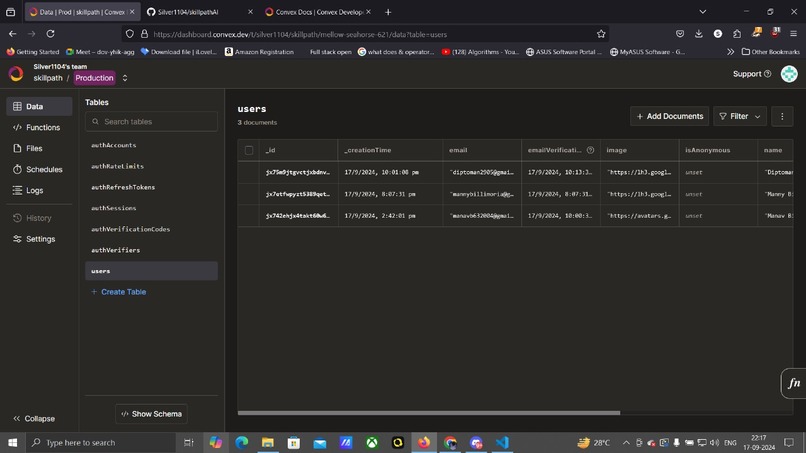Open the fn function runner button
The width and height of the screenshot is (806, 453).
[794, 383]
